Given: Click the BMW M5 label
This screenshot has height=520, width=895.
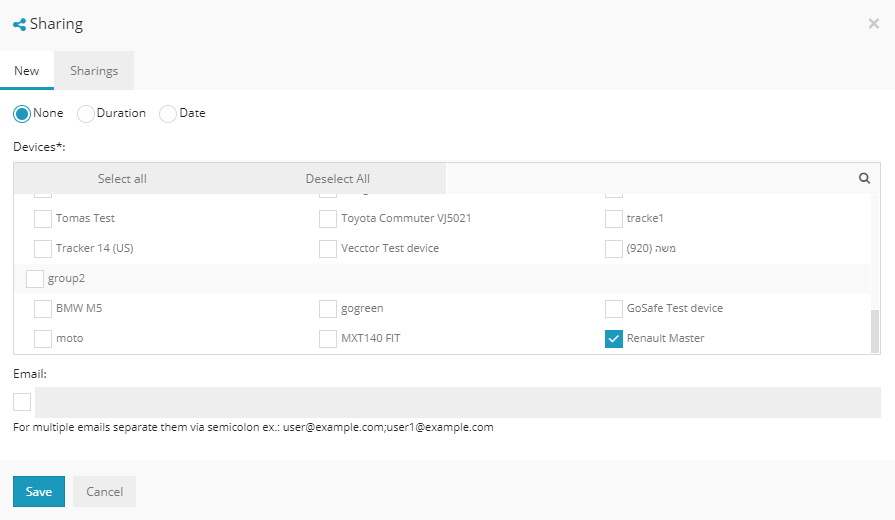Looking at the screenshot, I should (79, 308).
